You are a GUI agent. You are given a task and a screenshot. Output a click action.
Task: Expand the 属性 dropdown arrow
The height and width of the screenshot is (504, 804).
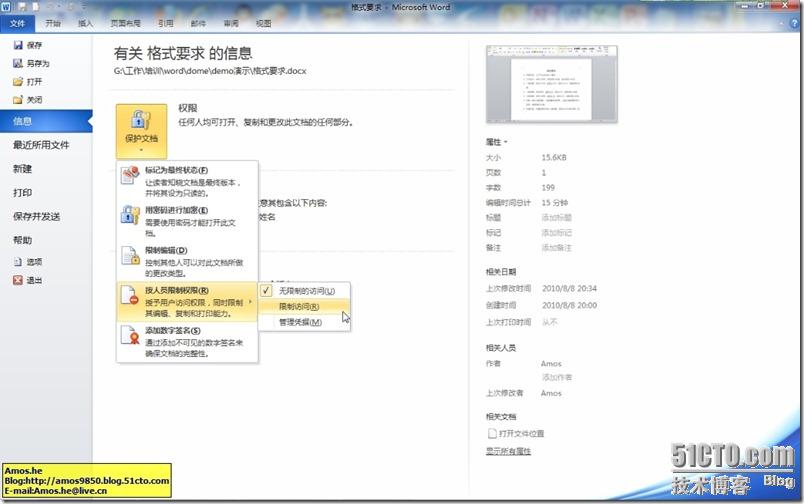coord(506,142)
